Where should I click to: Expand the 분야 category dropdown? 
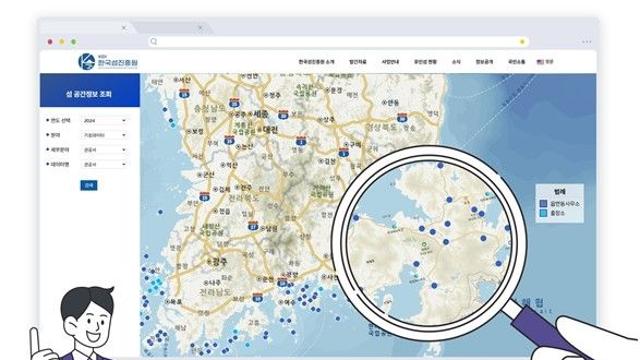tap(104, 135)
